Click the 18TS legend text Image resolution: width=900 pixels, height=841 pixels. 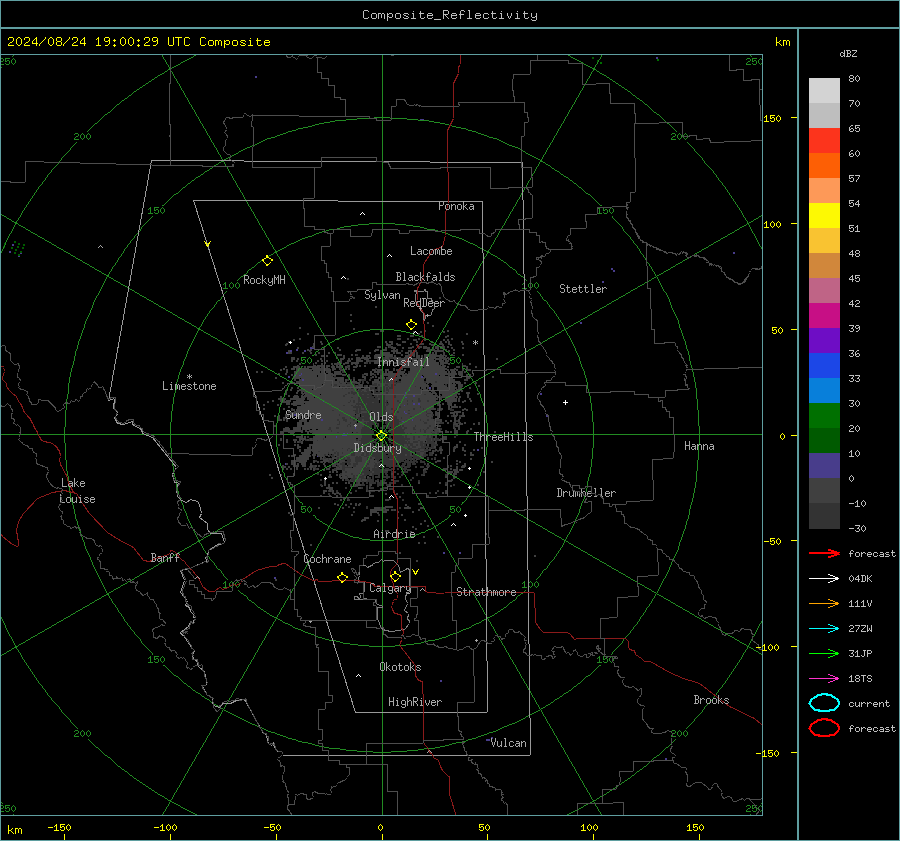[860, 679]
